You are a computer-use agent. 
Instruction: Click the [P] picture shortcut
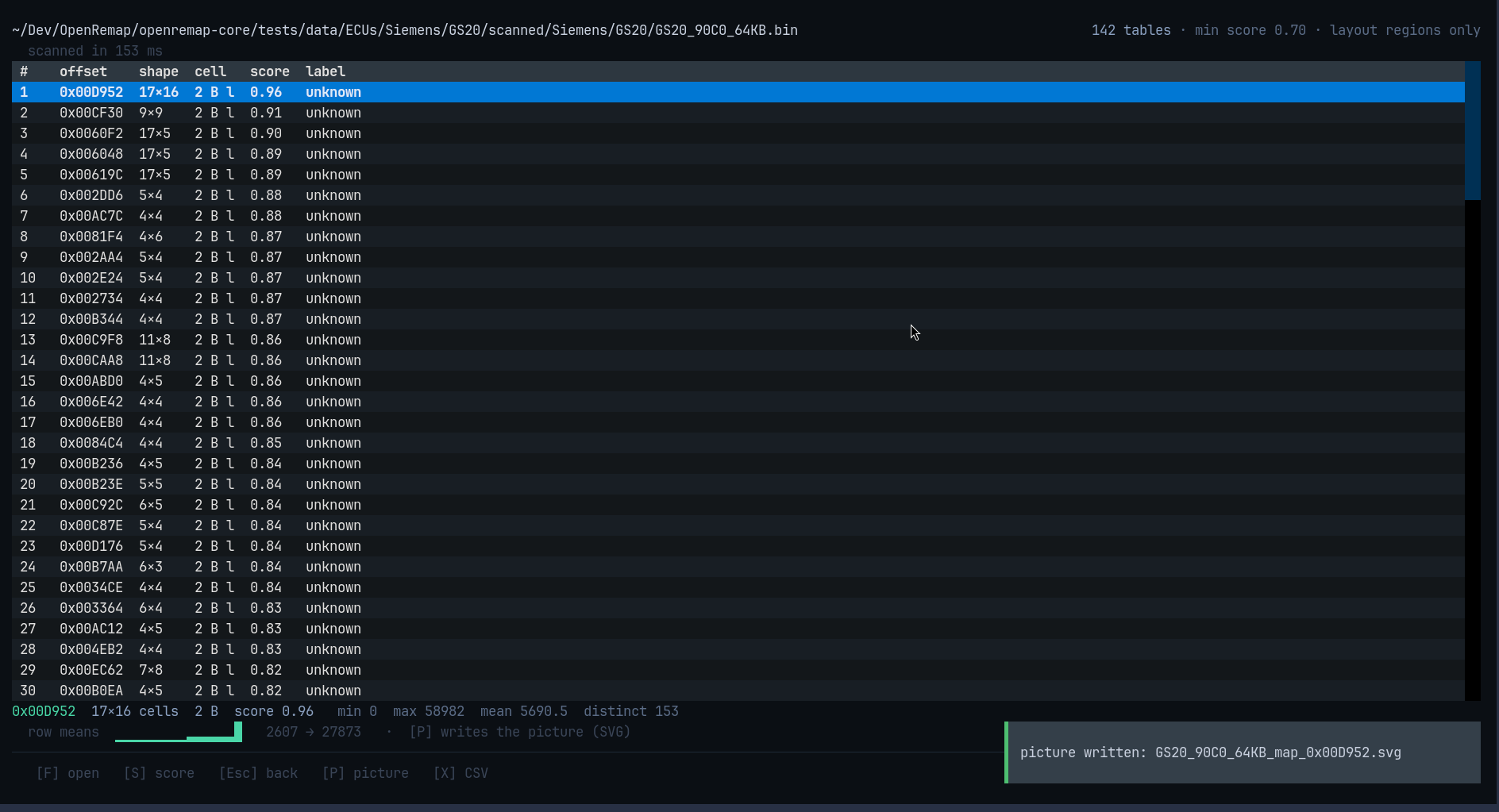click(x=365, y=773)
